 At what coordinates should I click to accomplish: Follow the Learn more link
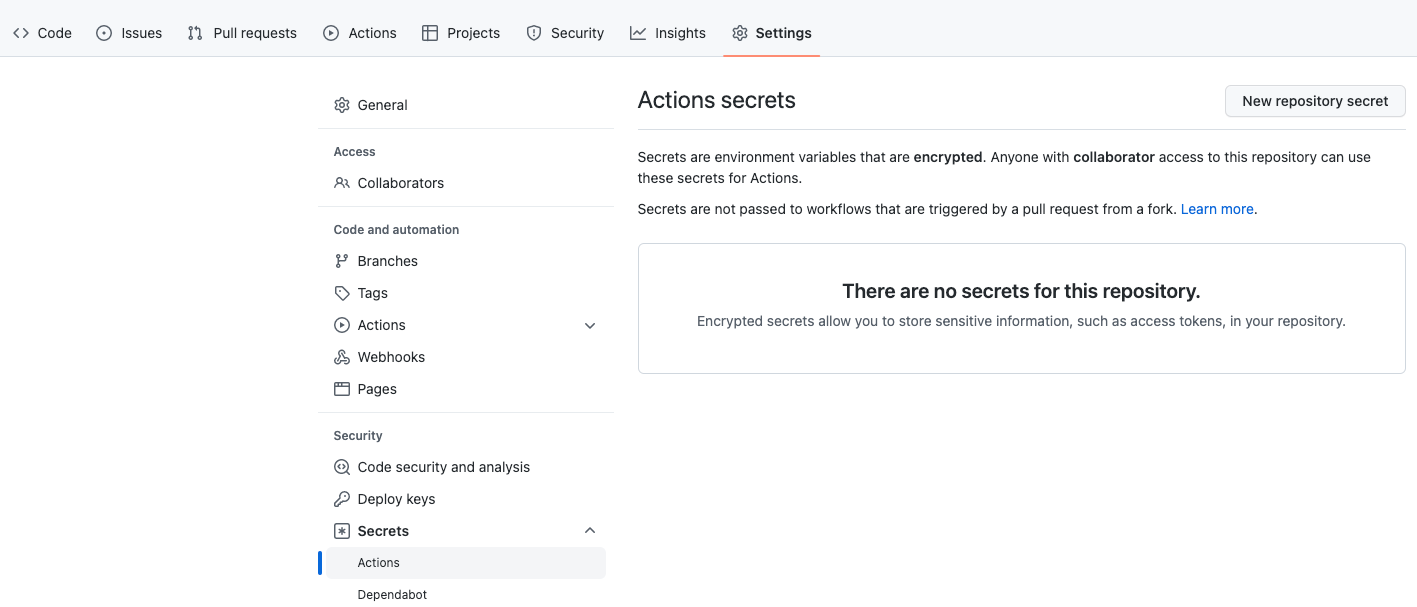(x=1217, y=209)
